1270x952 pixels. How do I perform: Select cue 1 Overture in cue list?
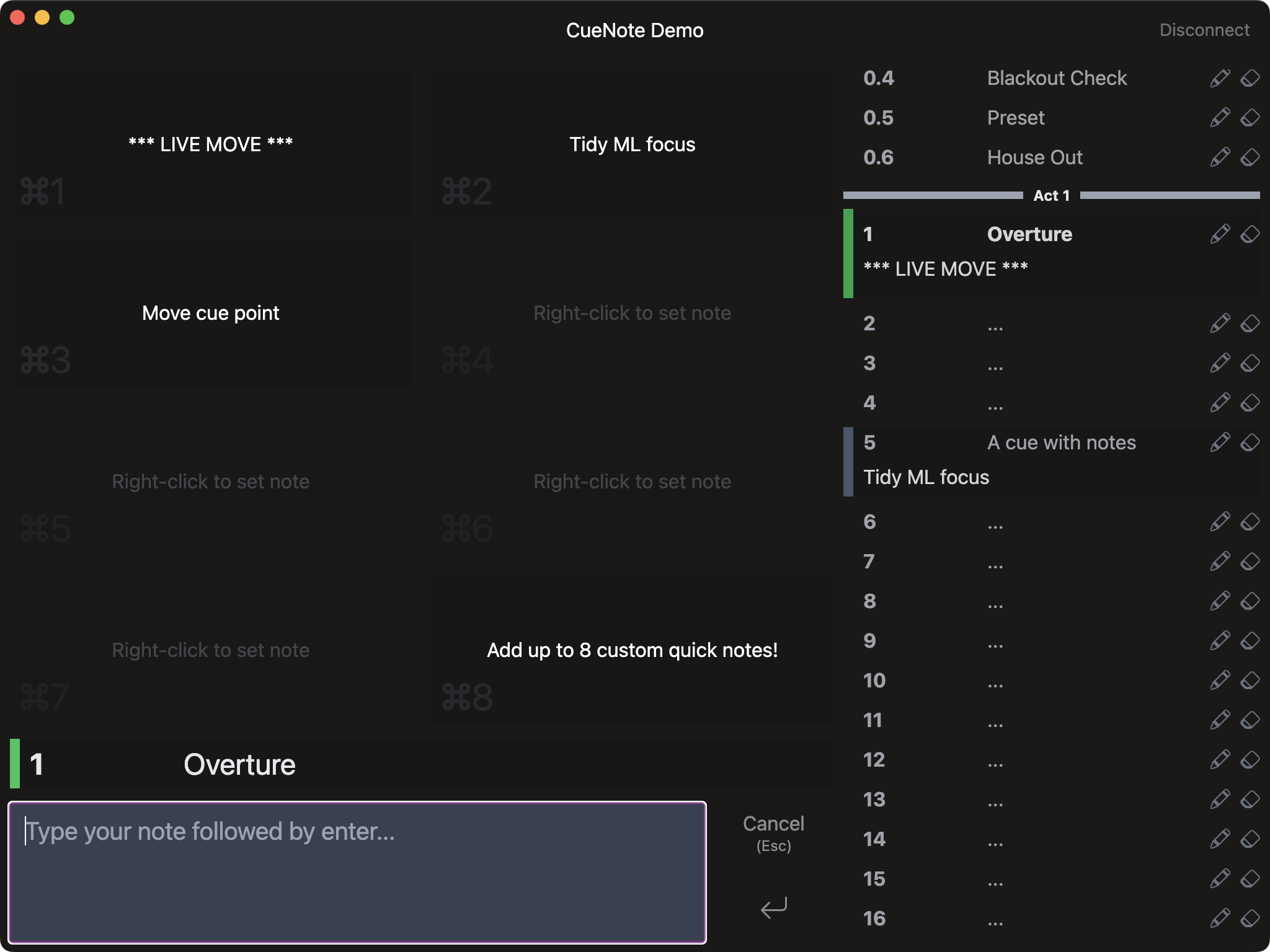1051,253
